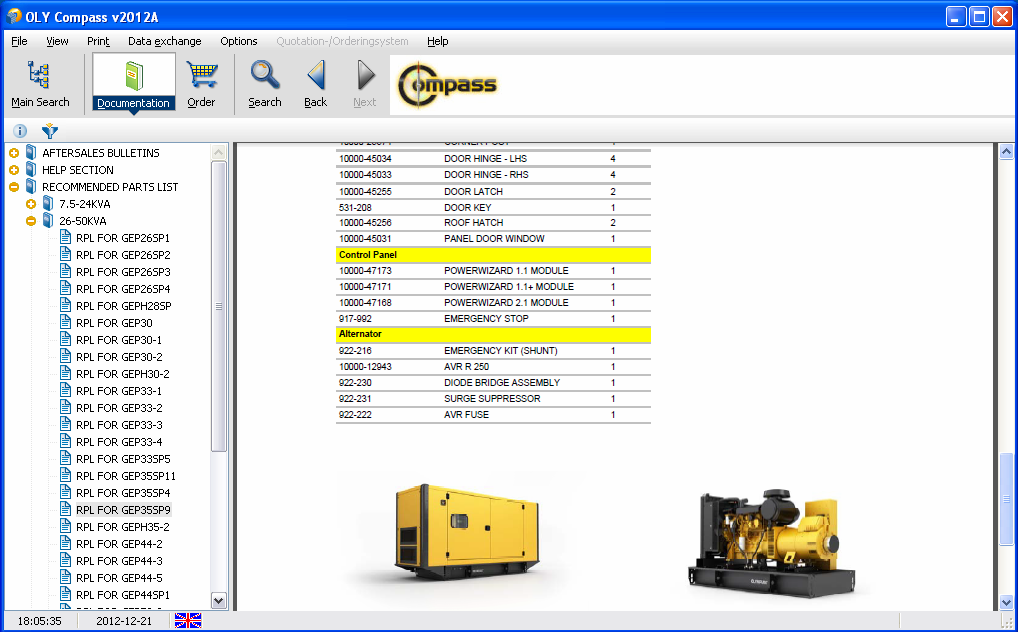Open RPL FOR GEP30-2

[x=119, y=357]
